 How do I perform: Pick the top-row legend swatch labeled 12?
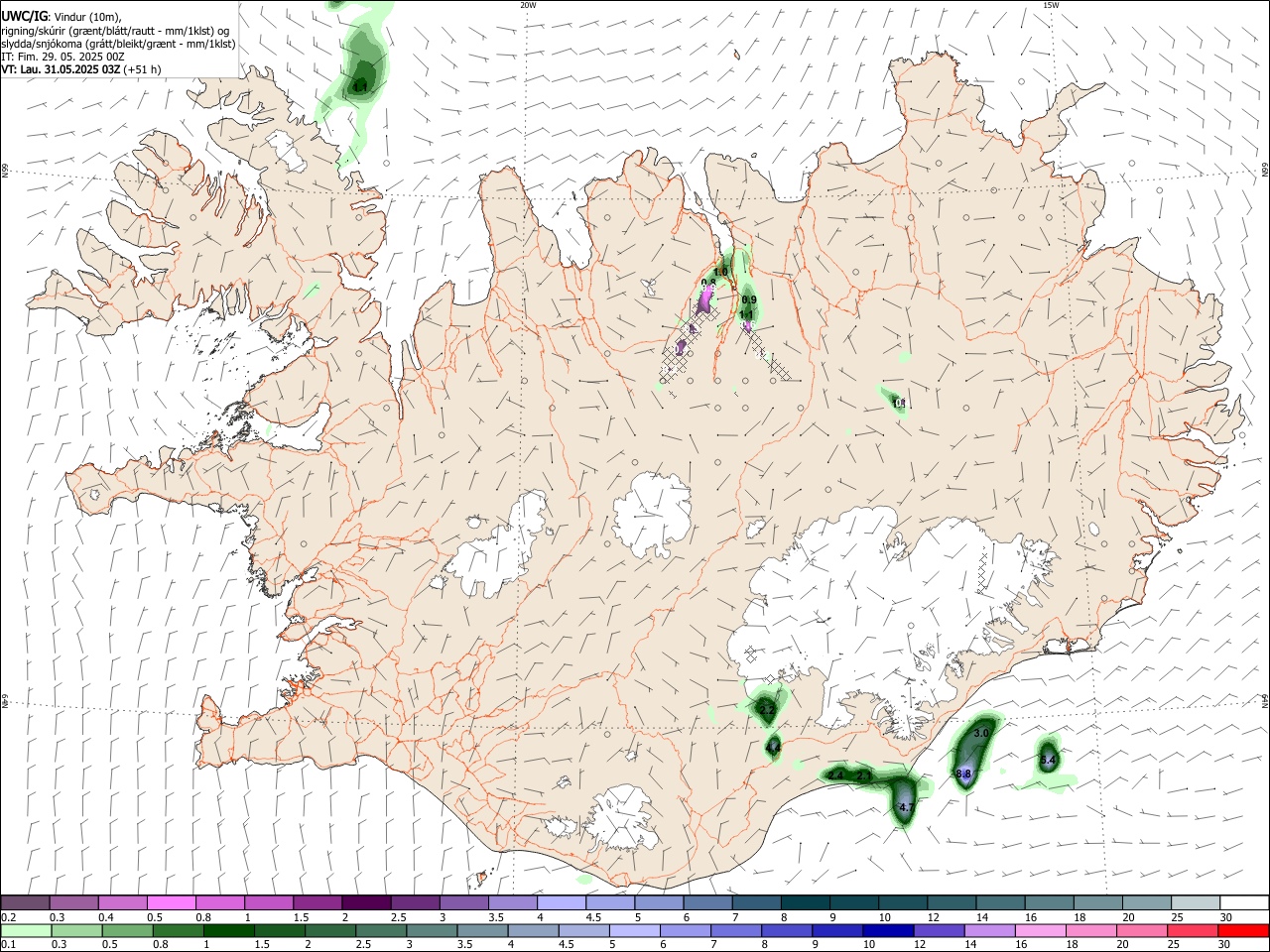point(952,903)
